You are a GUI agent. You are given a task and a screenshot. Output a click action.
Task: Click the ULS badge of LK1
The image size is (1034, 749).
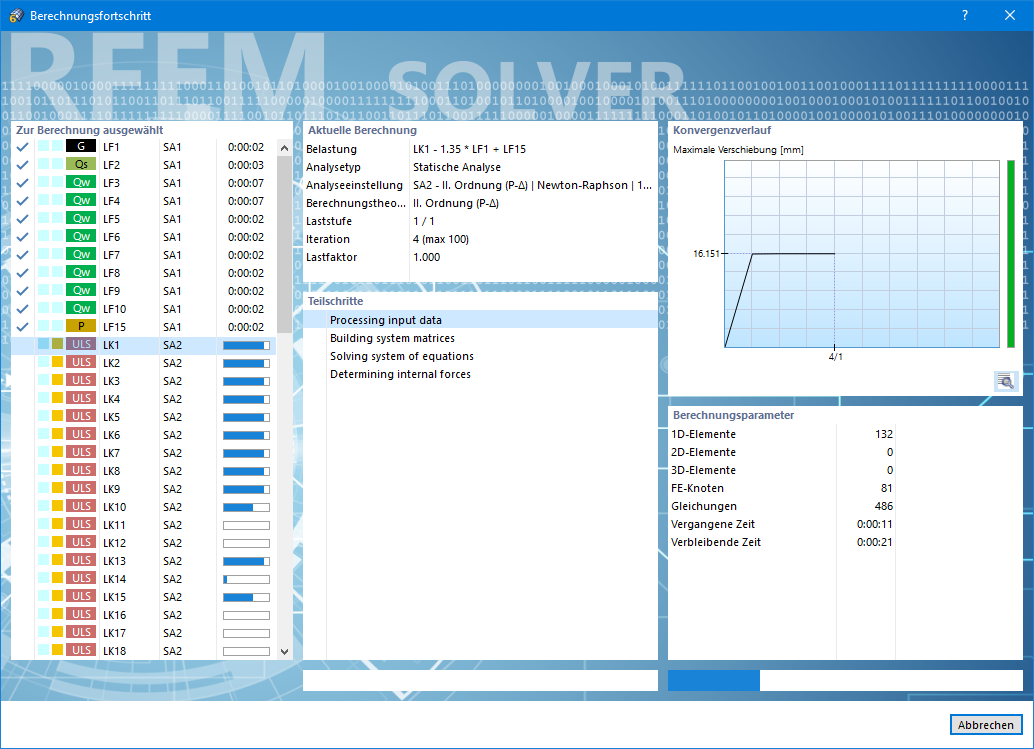(81, 344)
